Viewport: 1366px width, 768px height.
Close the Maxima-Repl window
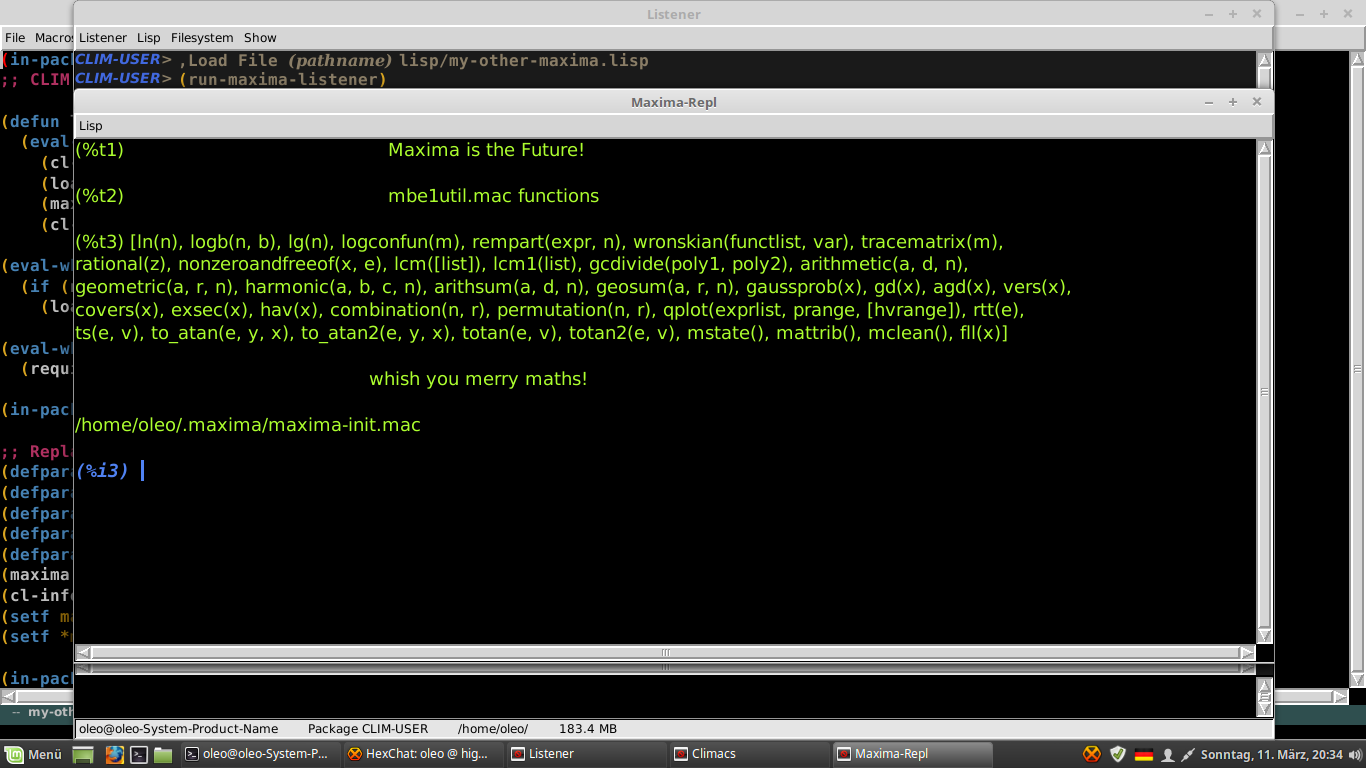(1257, 102)
